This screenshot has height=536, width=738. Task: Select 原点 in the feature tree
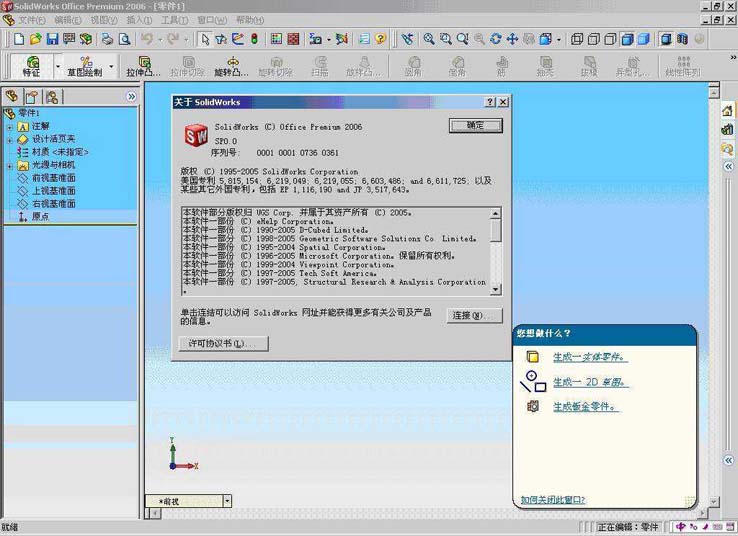[40, 216]
